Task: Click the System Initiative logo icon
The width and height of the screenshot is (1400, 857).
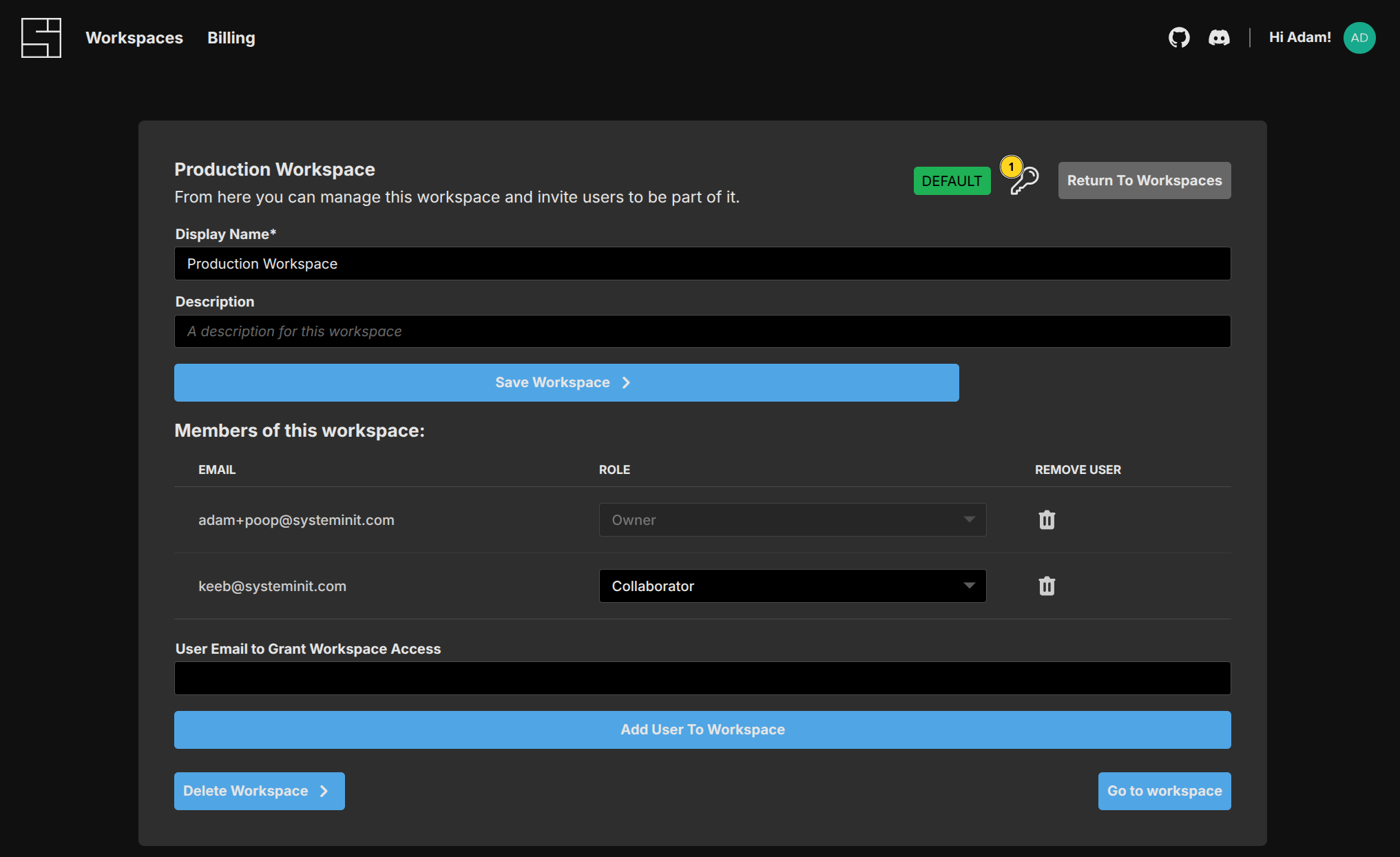Action: (x=41, y=38)
